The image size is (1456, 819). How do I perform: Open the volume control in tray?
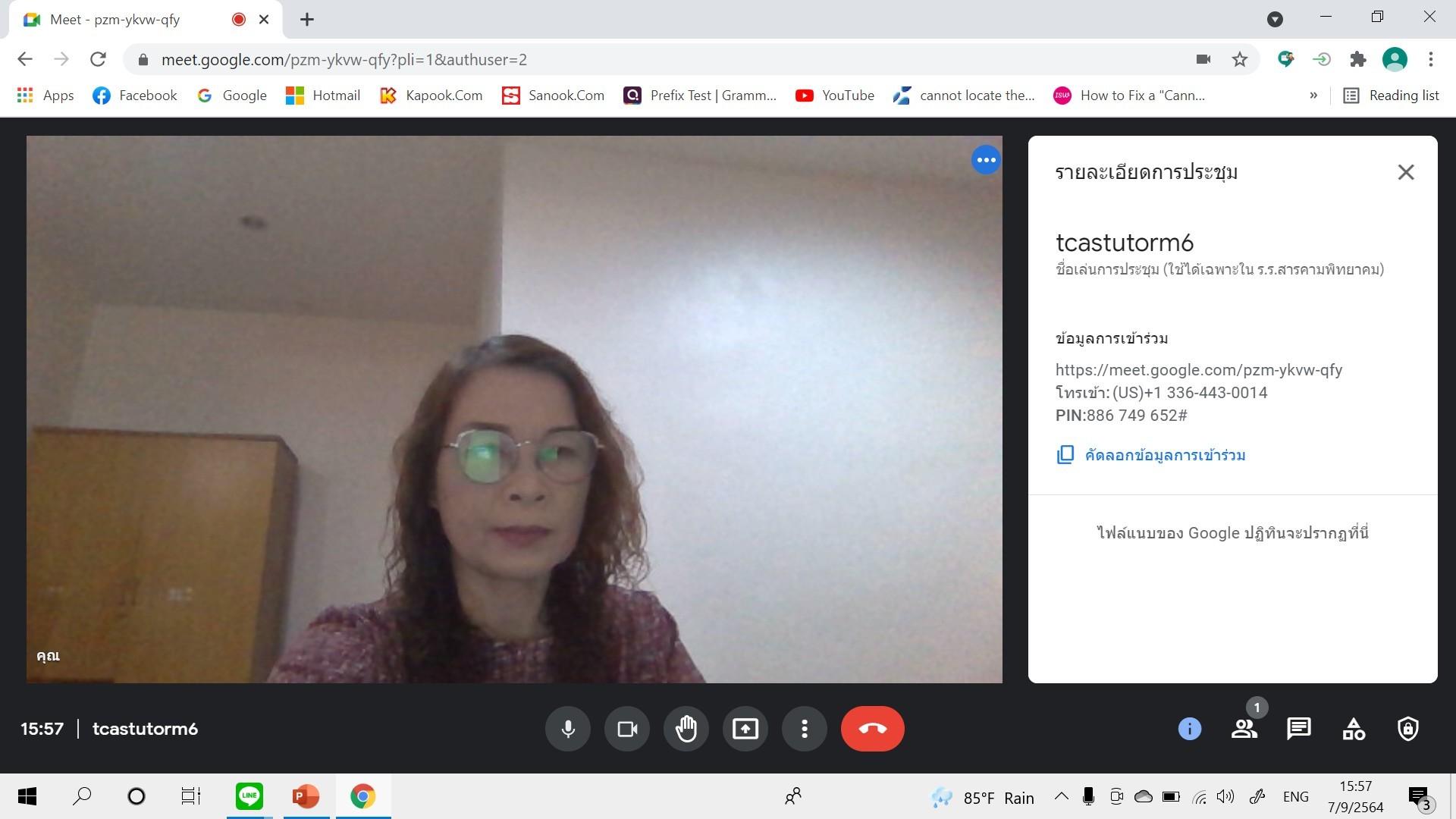(x=1225, y=796)
